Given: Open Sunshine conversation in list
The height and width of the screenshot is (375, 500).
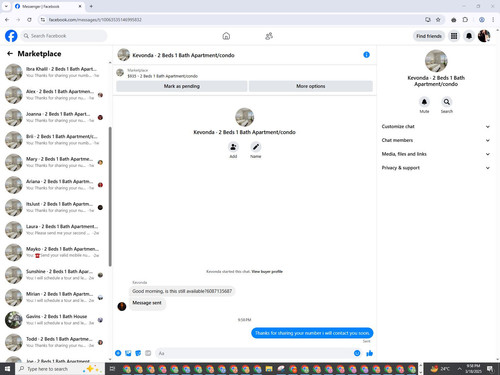Looking at the screenshot, I should pos(55,275).
